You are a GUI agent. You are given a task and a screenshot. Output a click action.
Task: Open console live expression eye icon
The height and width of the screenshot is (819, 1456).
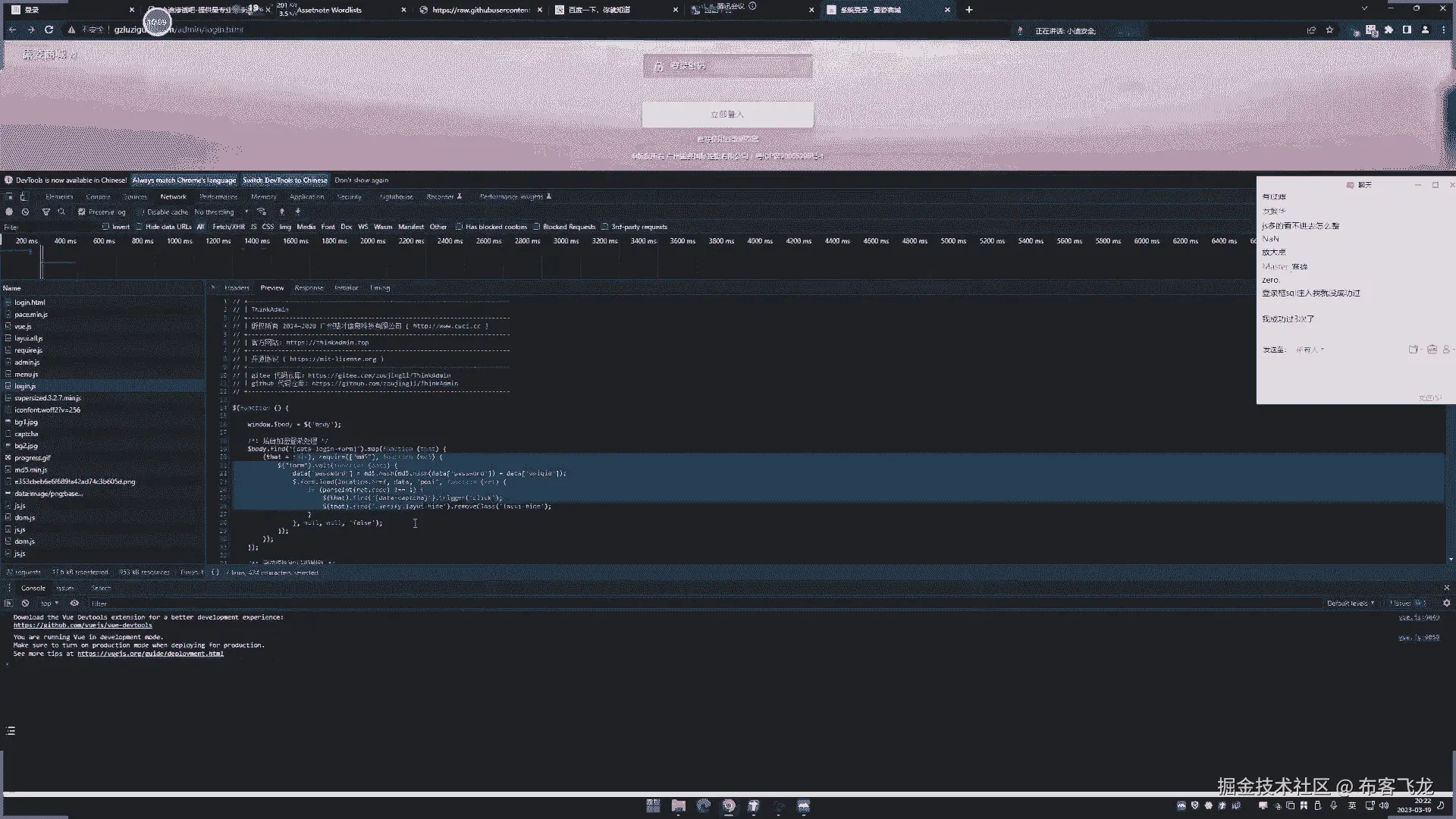point(74,604)
